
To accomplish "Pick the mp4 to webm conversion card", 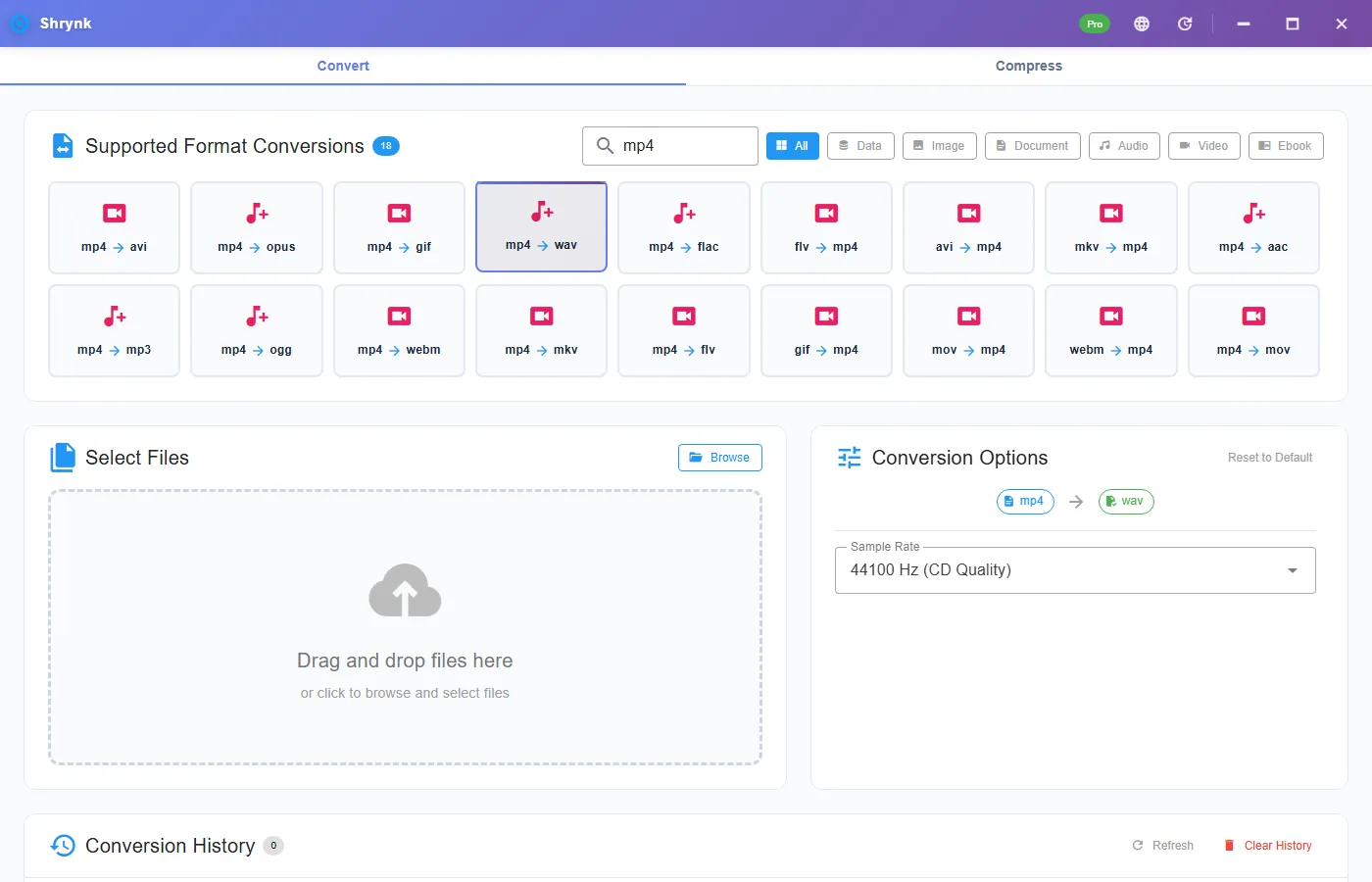I will pos(399,330).
